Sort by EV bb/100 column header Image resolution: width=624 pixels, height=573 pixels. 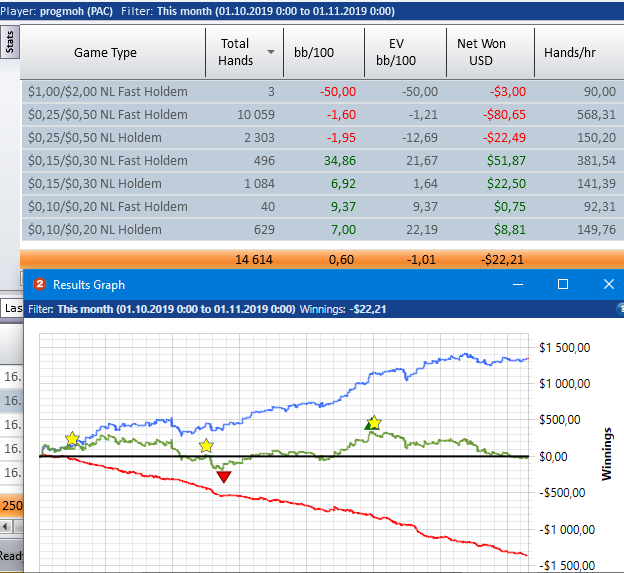click(x=405, y=53)
